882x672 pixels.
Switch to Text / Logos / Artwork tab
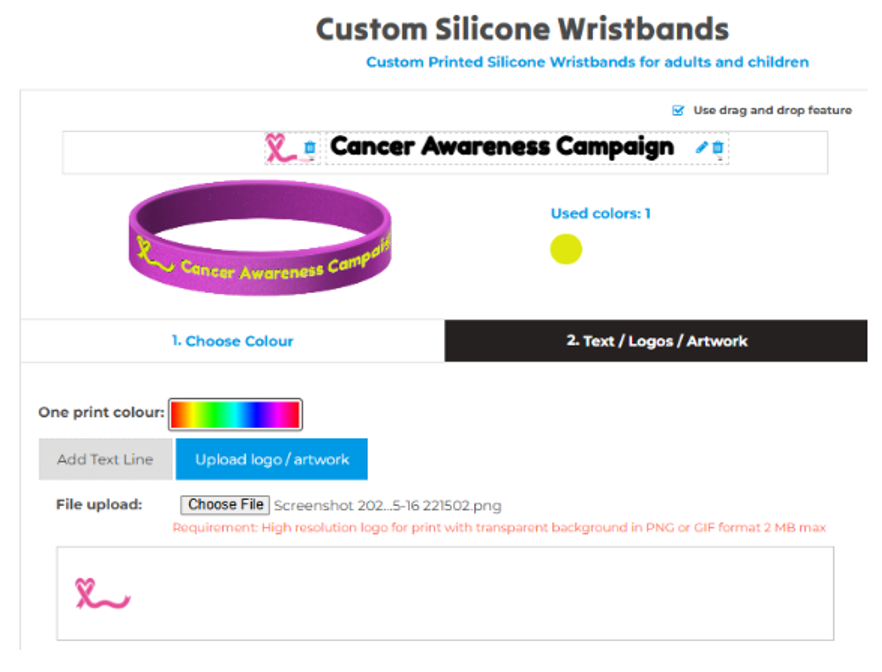coord(656,341)
